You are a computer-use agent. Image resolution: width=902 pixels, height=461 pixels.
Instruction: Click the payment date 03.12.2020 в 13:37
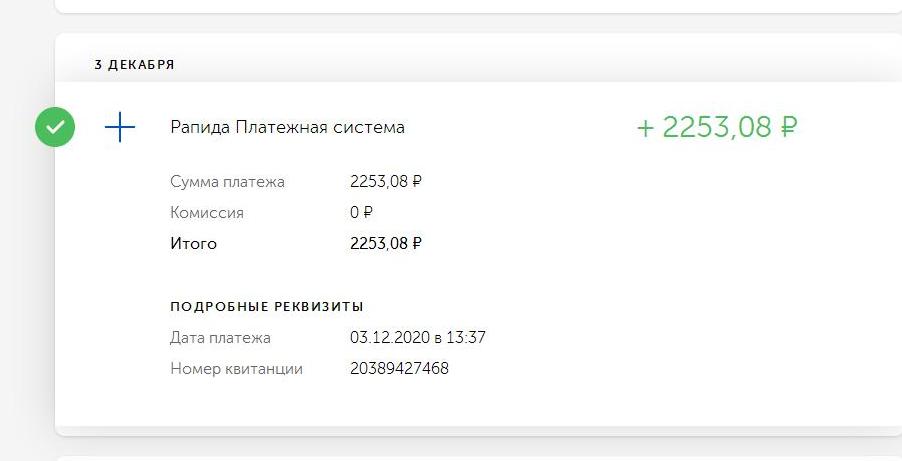click(418, 337)
